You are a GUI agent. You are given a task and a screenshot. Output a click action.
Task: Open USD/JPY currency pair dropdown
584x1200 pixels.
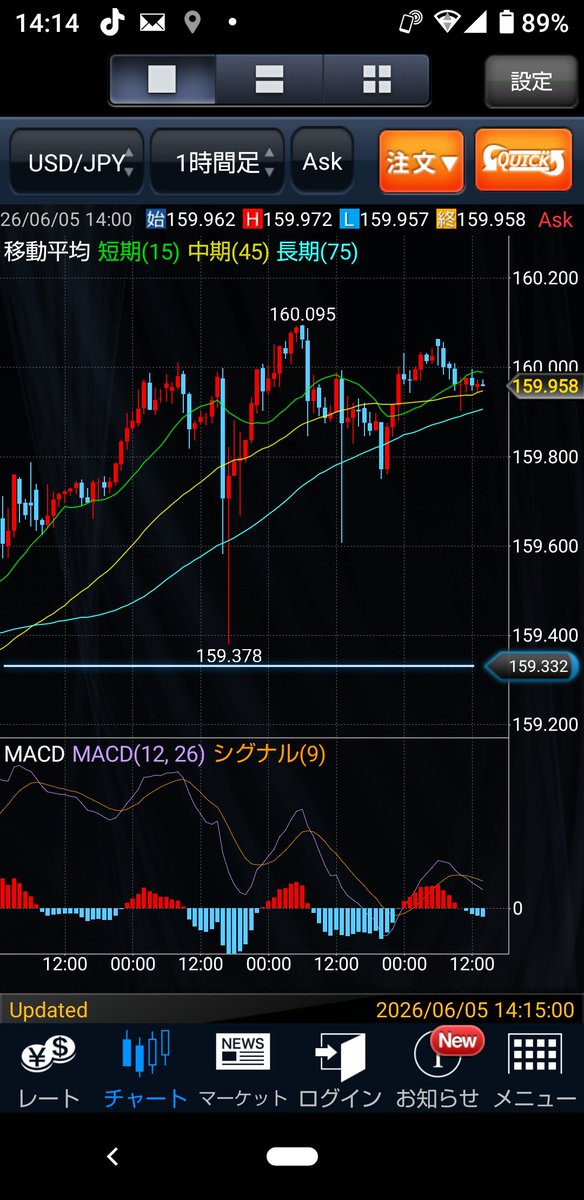point(77,162)
